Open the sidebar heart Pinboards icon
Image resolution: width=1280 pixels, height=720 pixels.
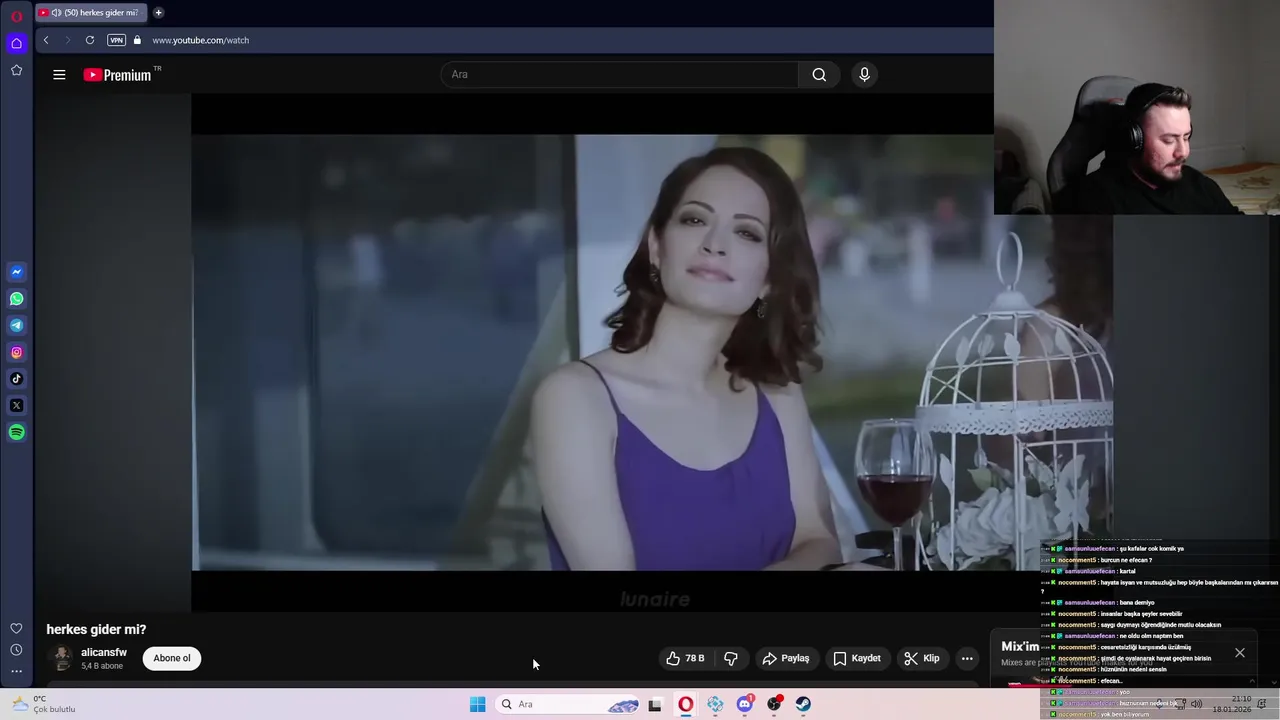pos(16,628)
